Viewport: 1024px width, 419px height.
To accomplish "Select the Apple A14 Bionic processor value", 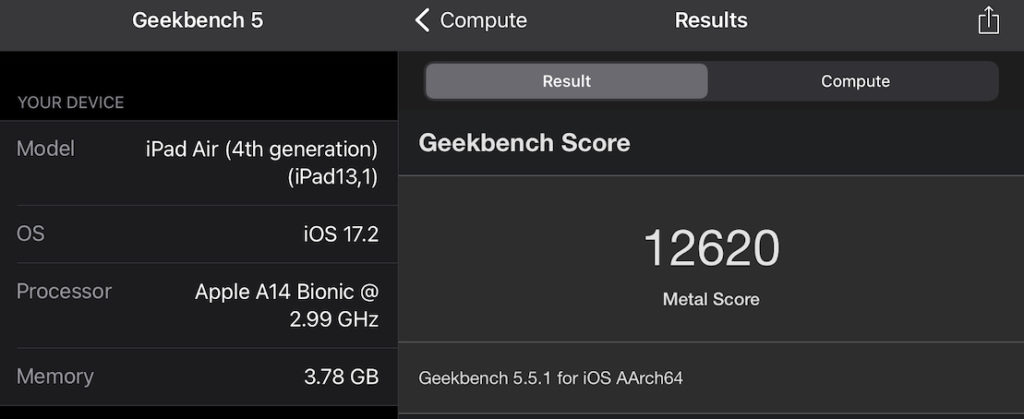I will (287, 305).
